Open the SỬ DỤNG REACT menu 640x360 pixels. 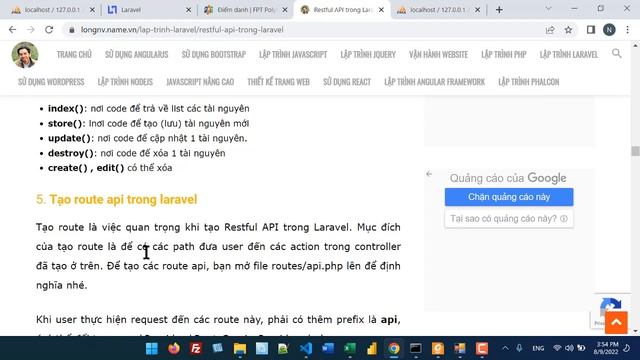(x=347, y=82)
